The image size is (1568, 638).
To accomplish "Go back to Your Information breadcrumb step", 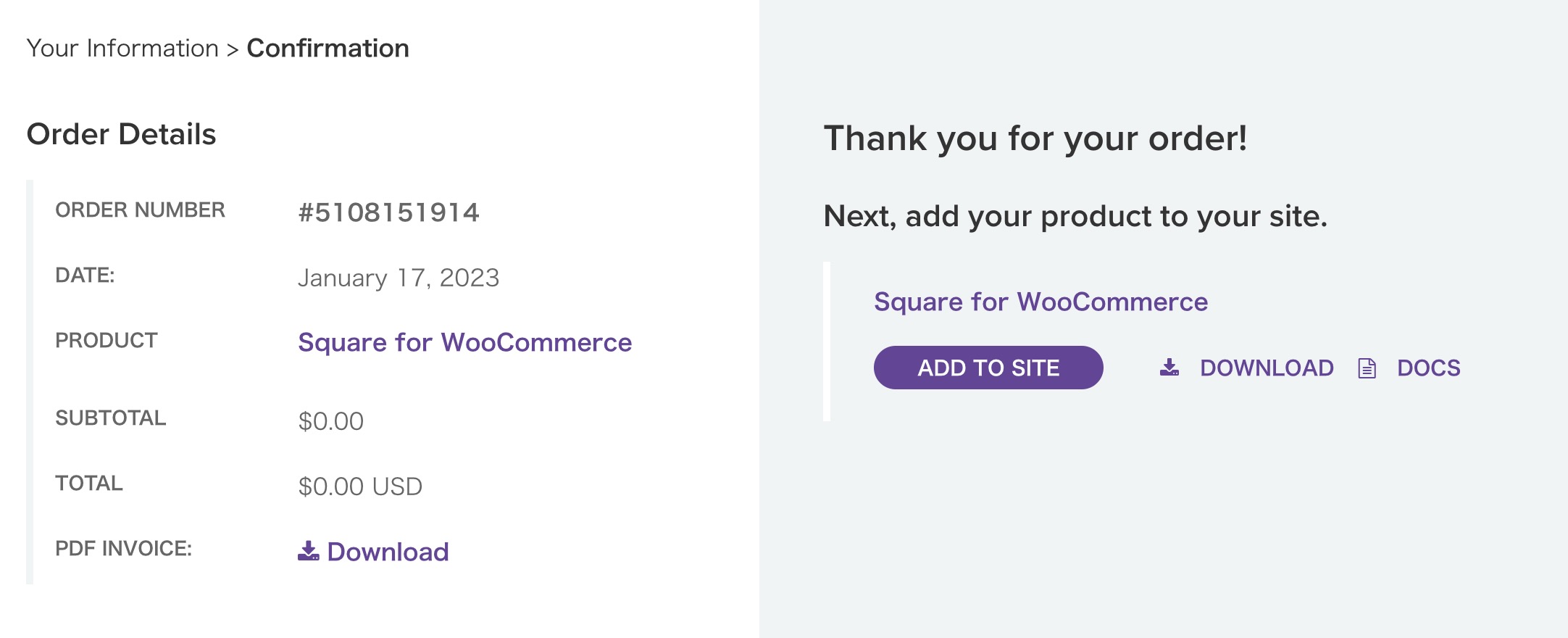I will tap(122, 48).
